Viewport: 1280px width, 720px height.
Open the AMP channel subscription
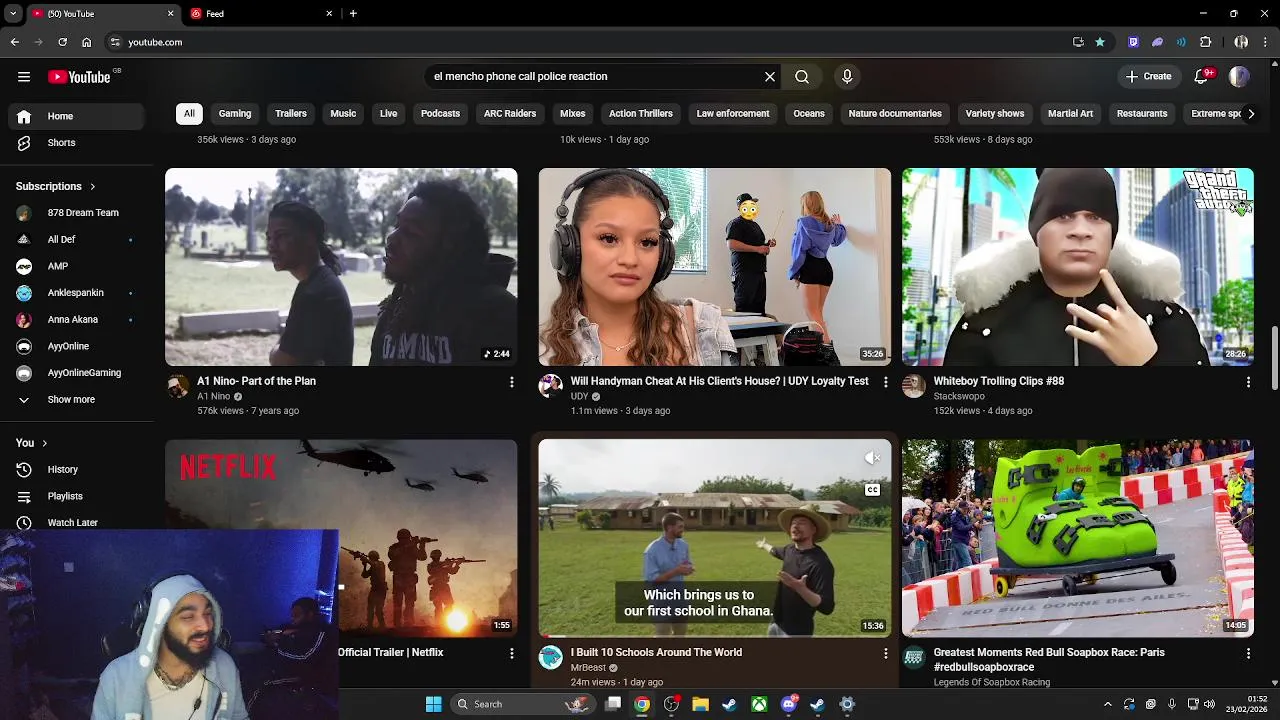(x=75, y=266)
